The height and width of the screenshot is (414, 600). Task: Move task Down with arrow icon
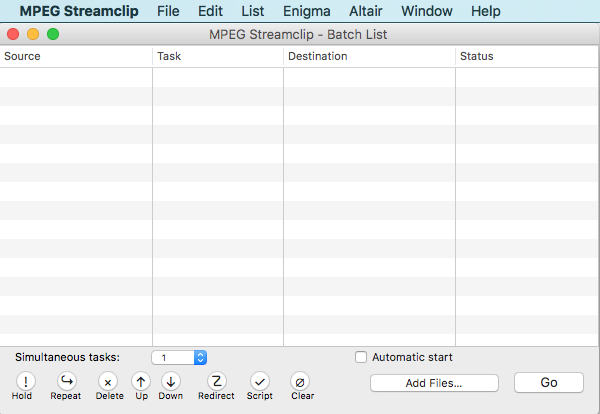171,381
